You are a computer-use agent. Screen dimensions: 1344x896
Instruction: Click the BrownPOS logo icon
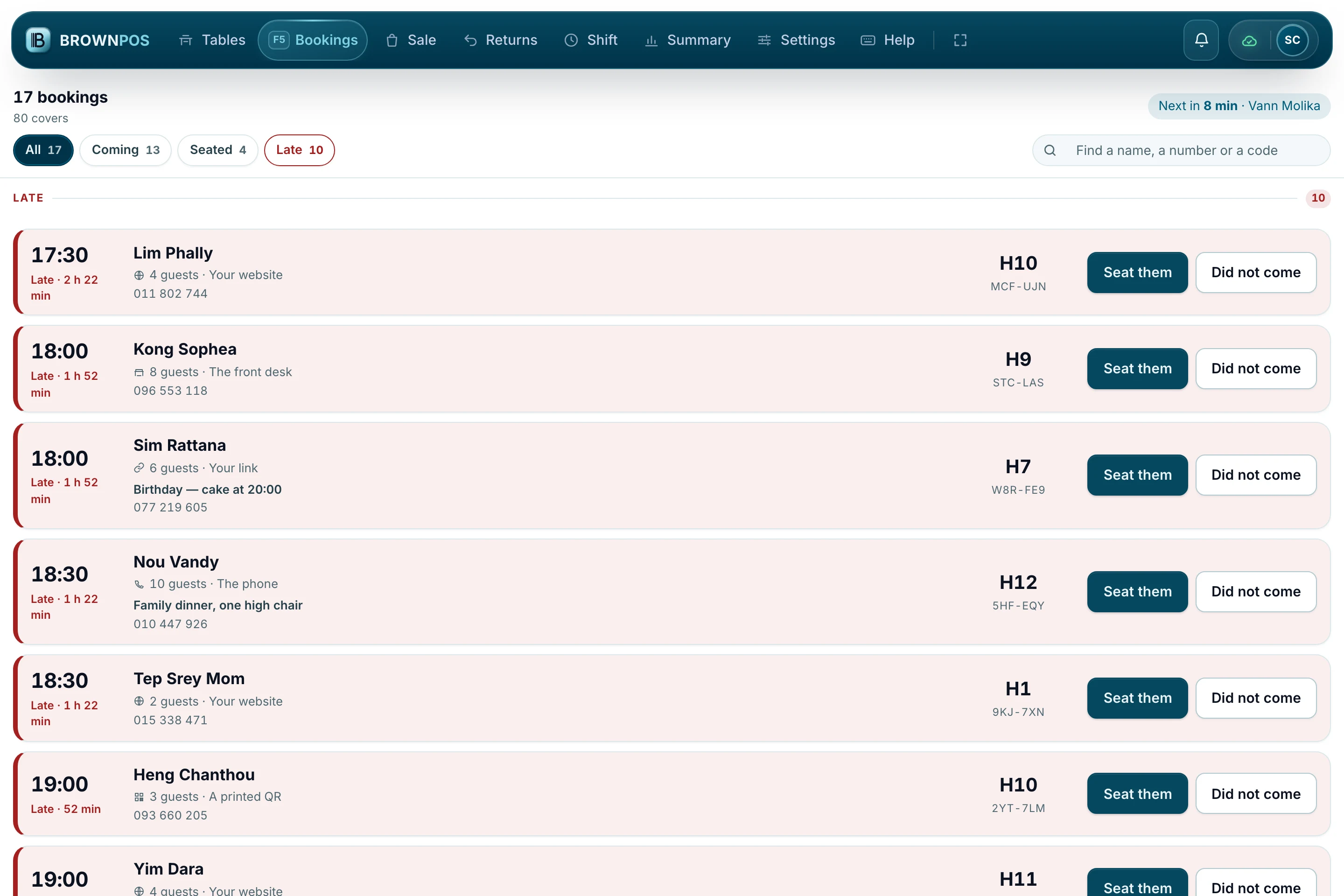pos(38,40)
